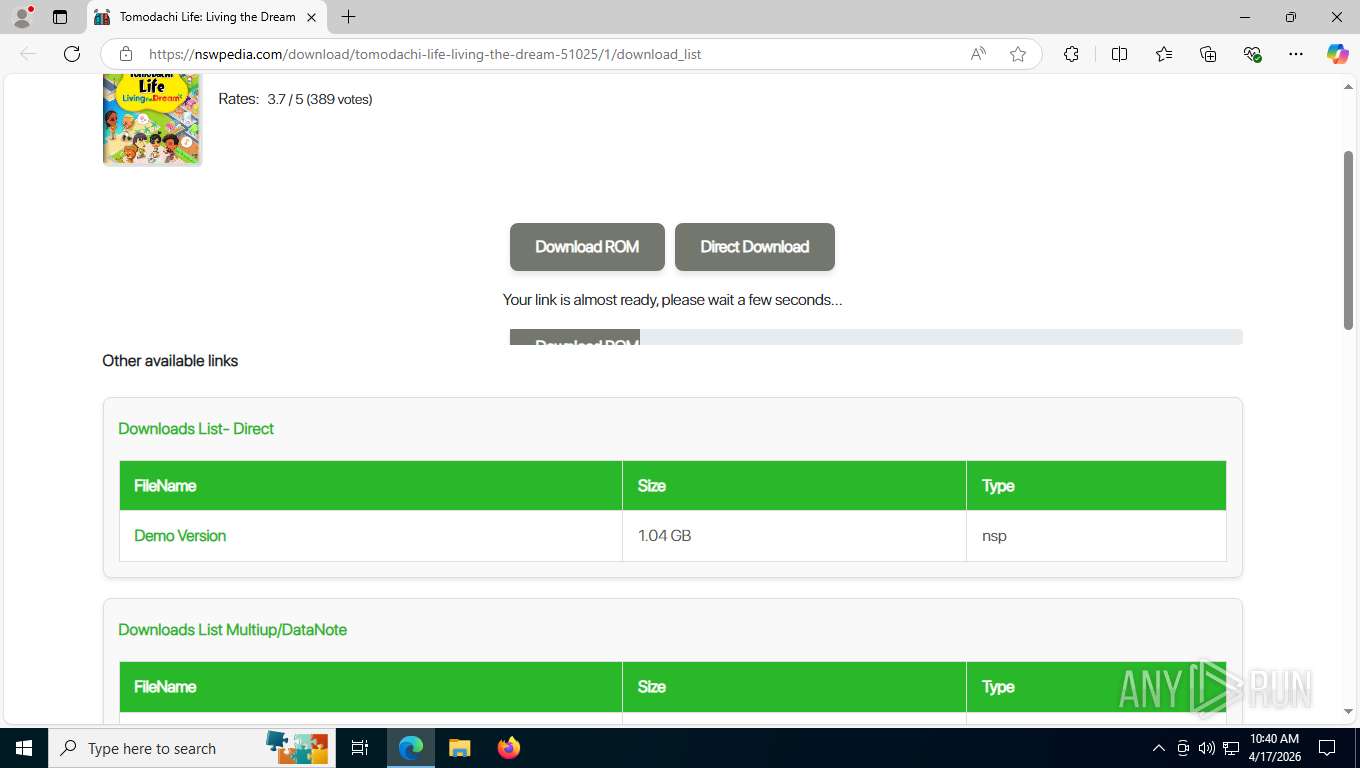Add this page to favorites
The height and width of the screenshot is (768, 1360).
1018,54
